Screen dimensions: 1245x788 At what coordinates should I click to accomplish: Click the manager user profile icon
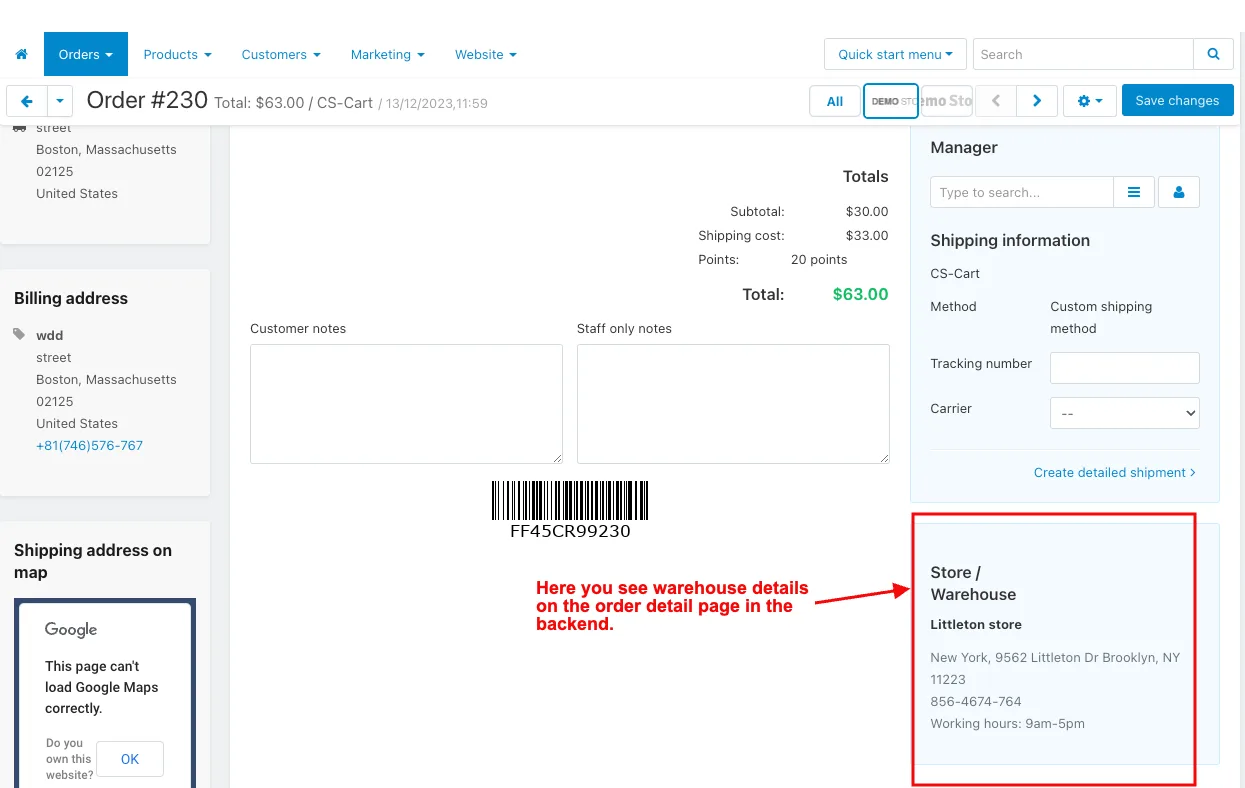[x=1179, y=192]
